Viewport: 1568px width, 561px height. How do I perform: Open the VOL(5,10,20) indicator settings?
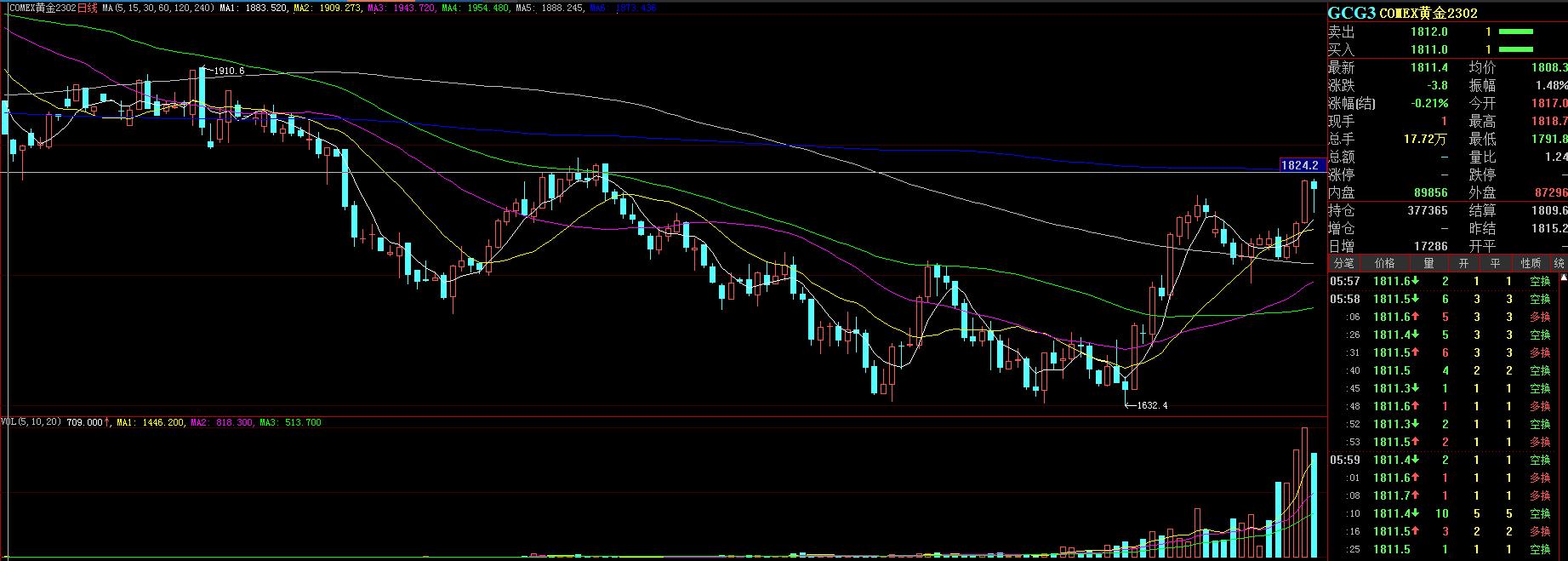(x=31, y=422)
